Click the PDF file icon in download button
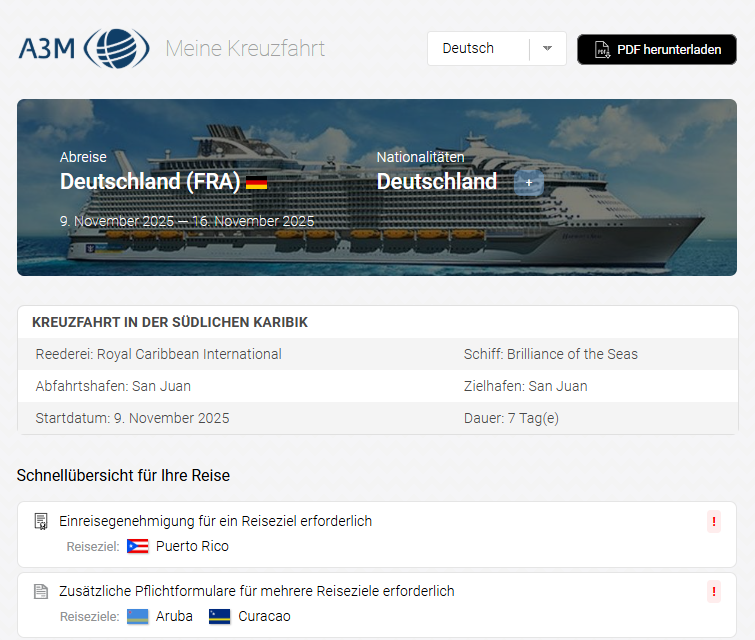 click(x=602, y=50)
